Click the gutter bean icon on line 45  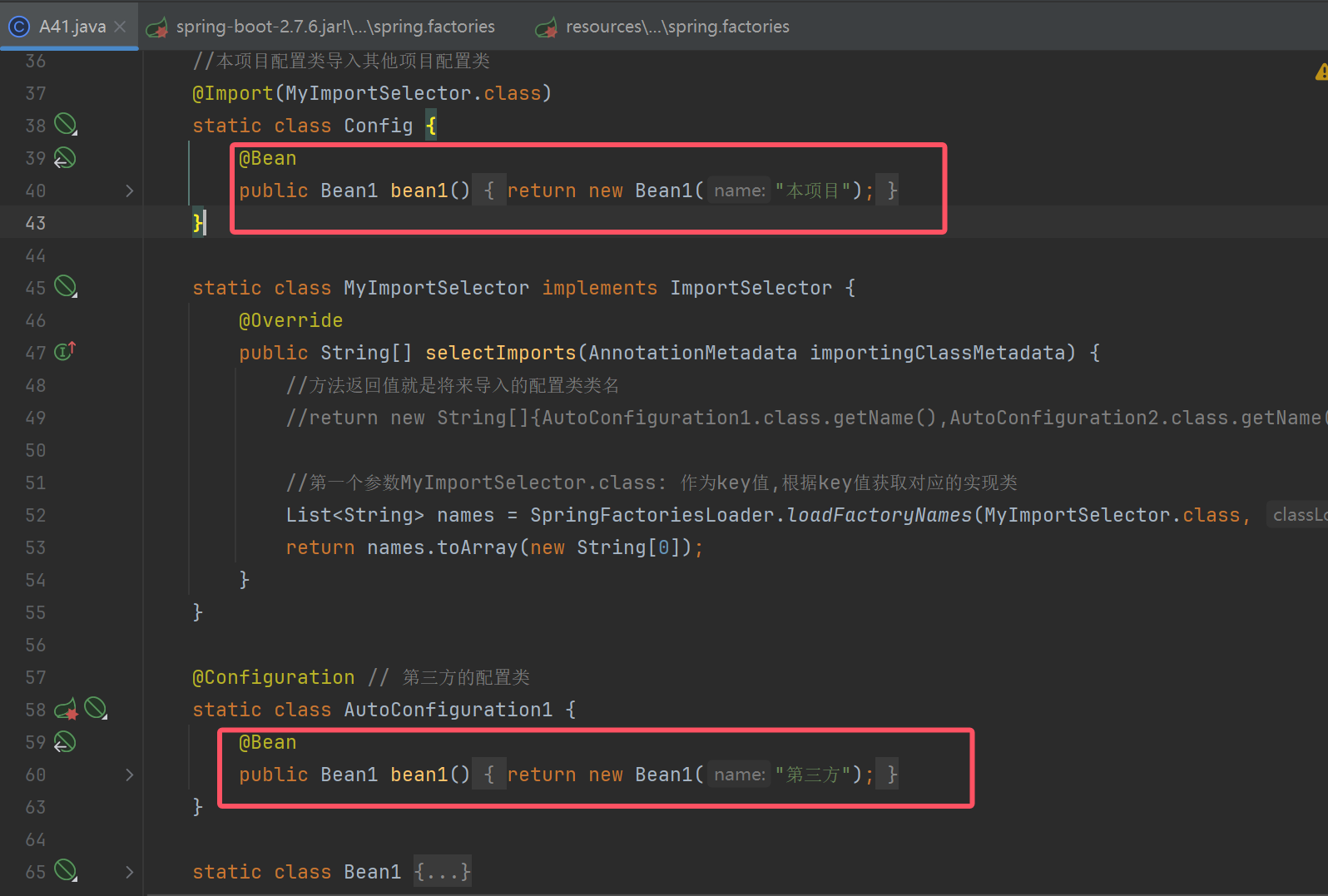(x=66, y=287)
